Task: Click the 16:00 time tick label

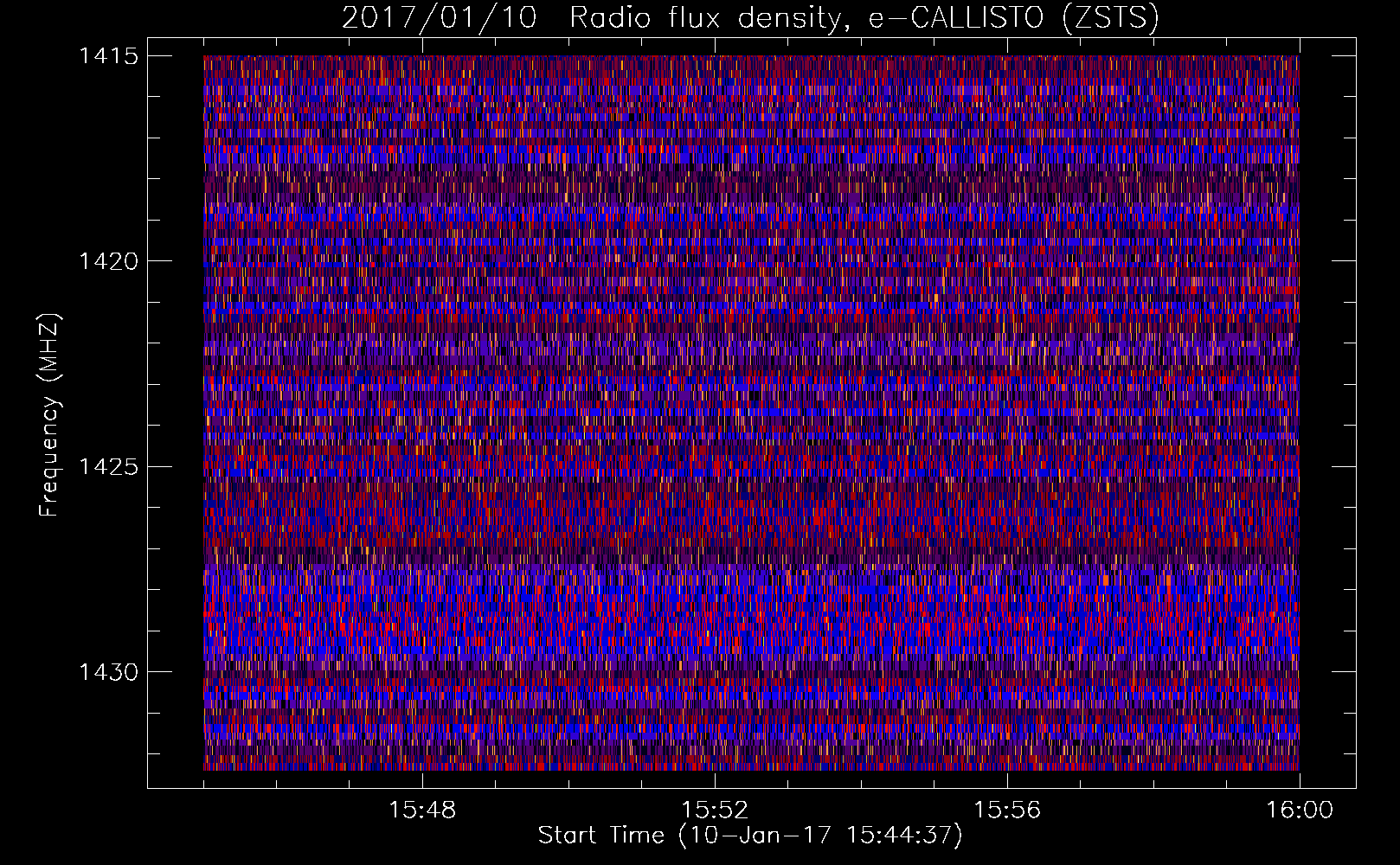Action: click(x=1300, y=811)
